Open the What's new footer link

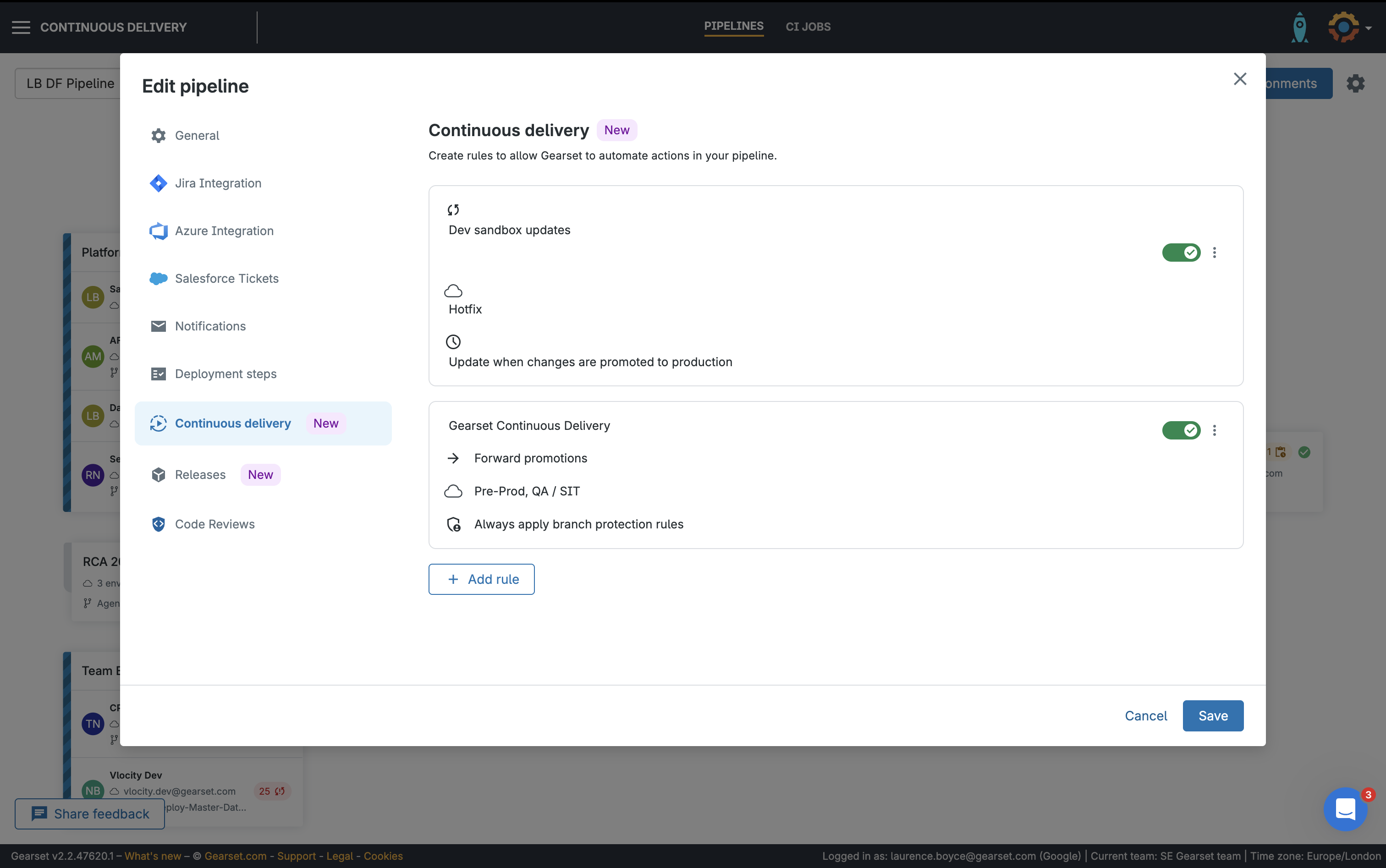tap(153, 856)
